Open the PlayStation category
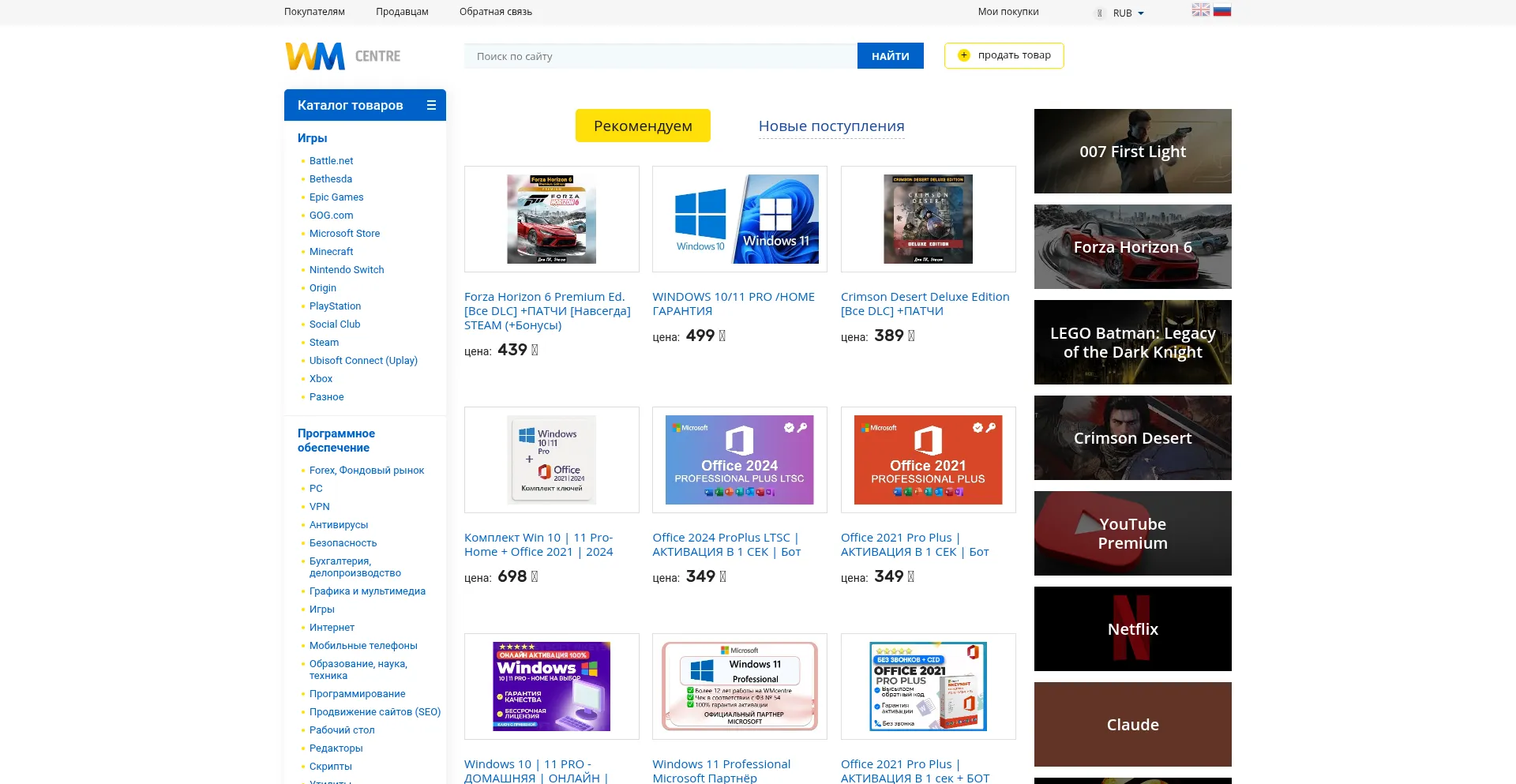 click(x=335, y=306)
